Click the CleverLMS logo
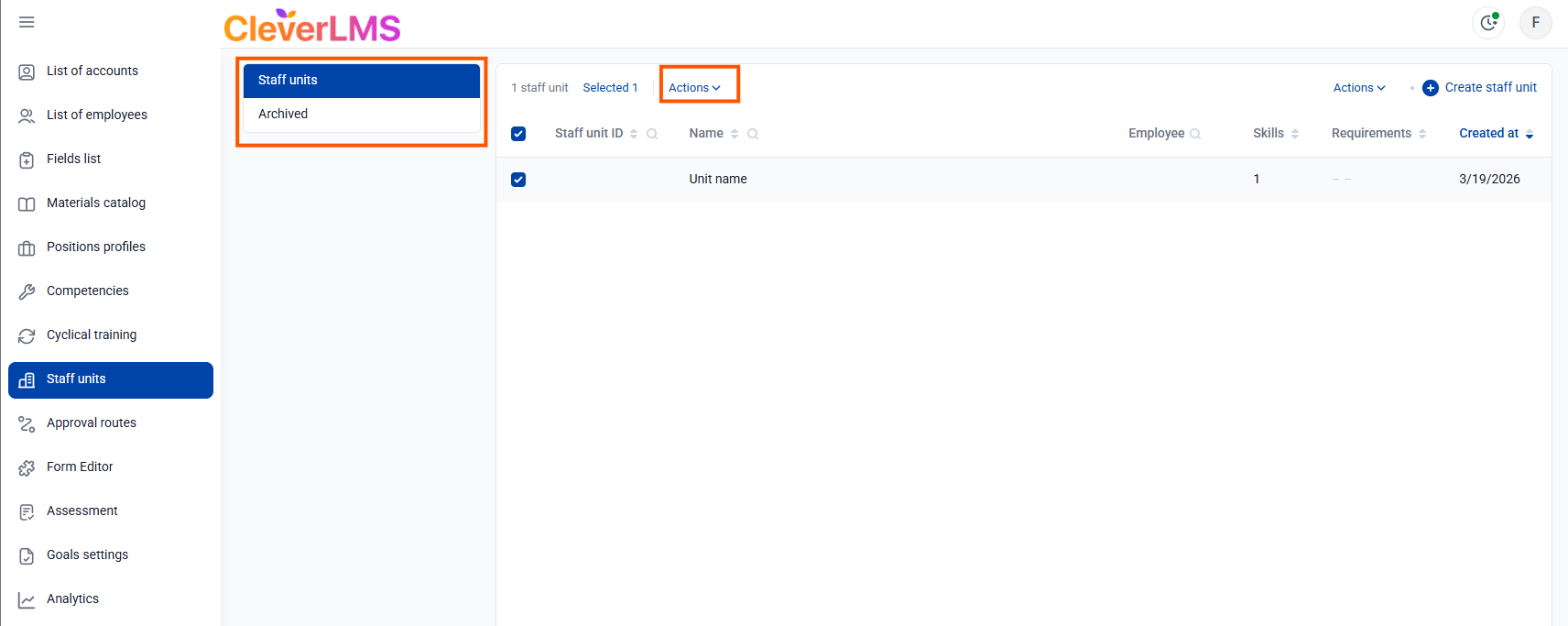 point(312,27)
